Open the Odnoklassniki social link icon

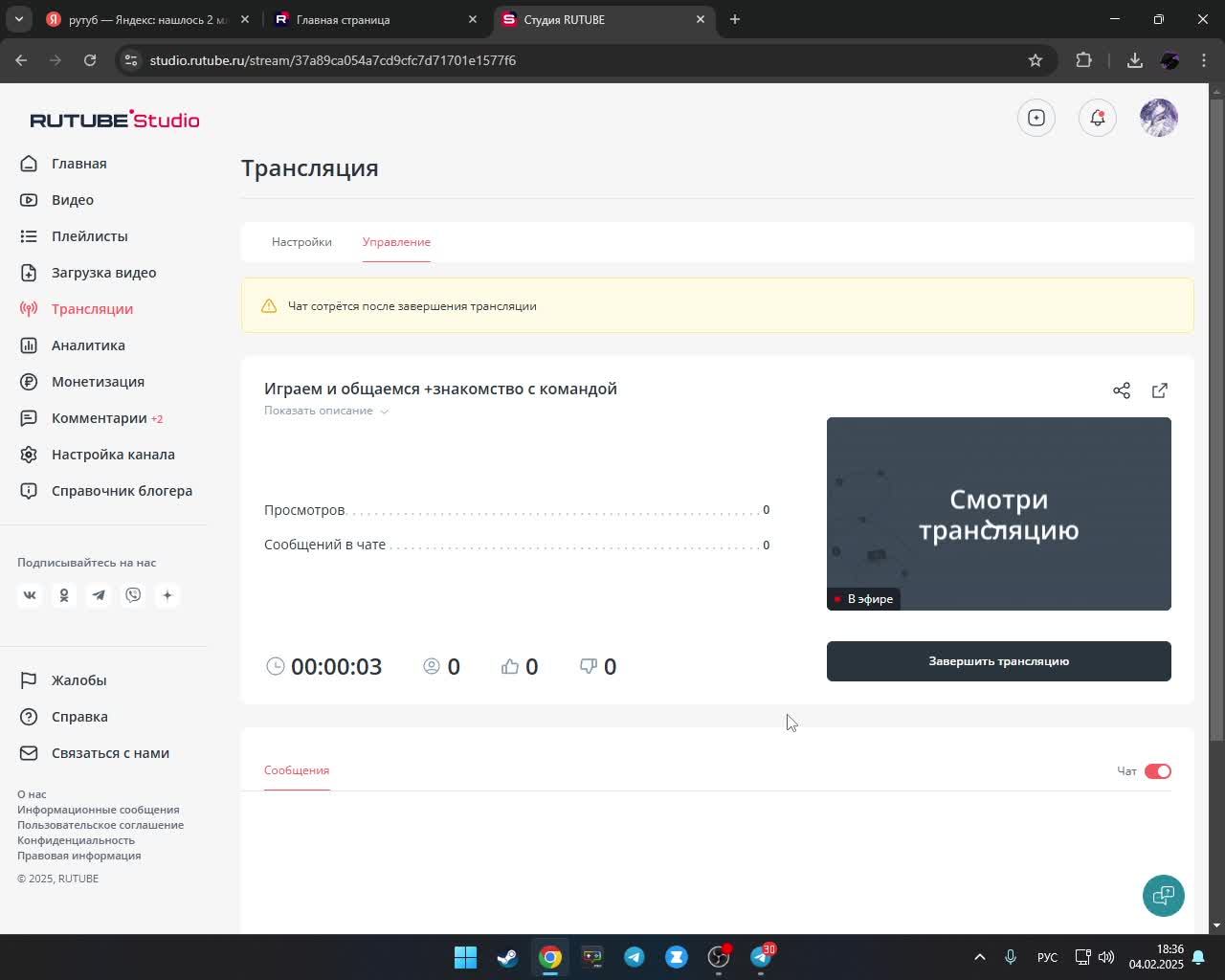point(64,595)
